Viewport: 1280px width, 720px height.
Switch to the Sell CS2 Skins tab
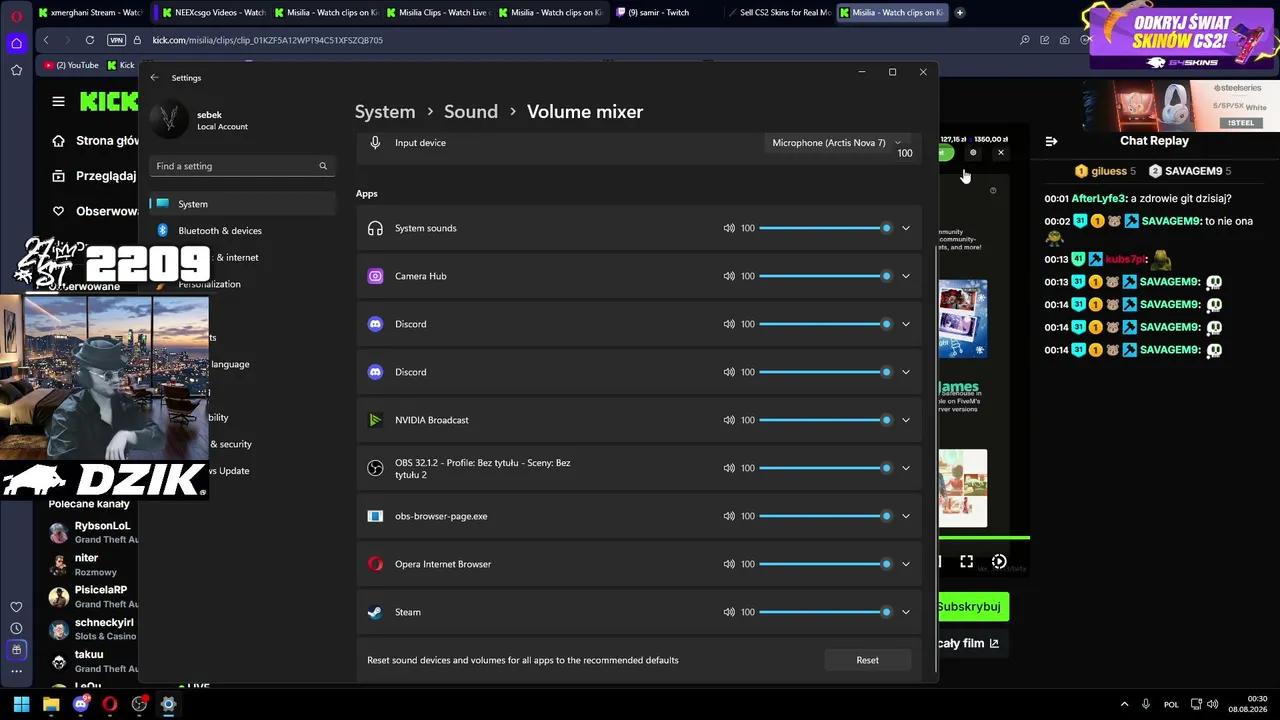pos(781,13)
